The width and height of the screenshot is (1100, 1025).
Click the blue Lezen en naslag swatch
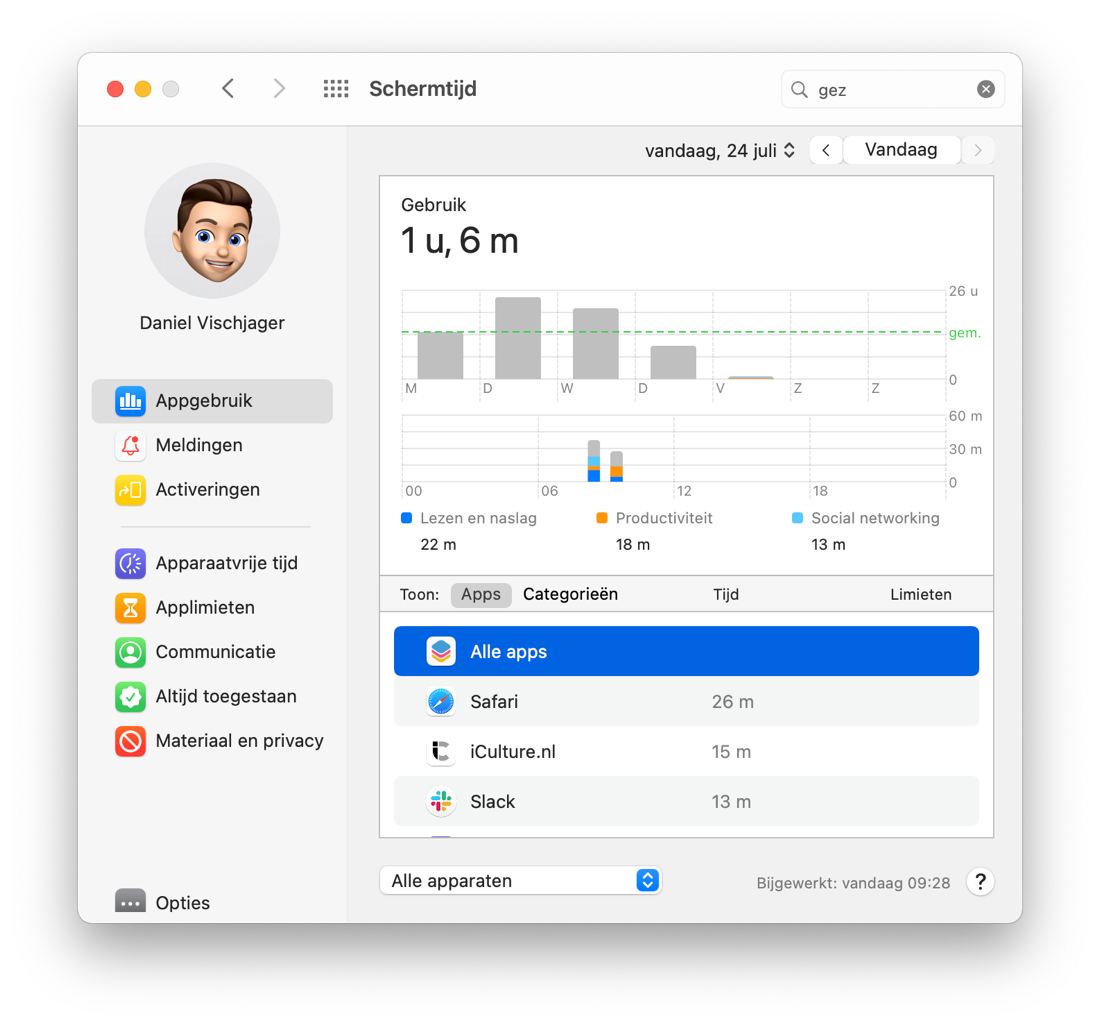pyautogui.click(x=406, y=518)
